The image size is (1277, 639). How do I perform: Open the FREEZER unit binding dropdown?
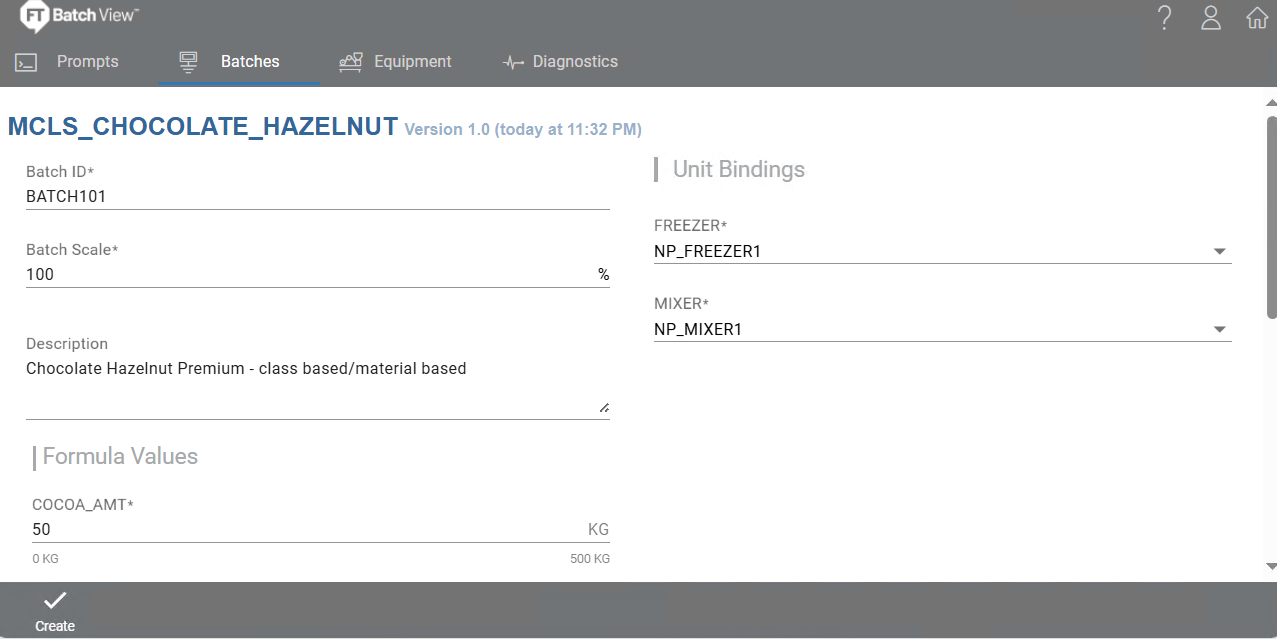coord(942,252)
